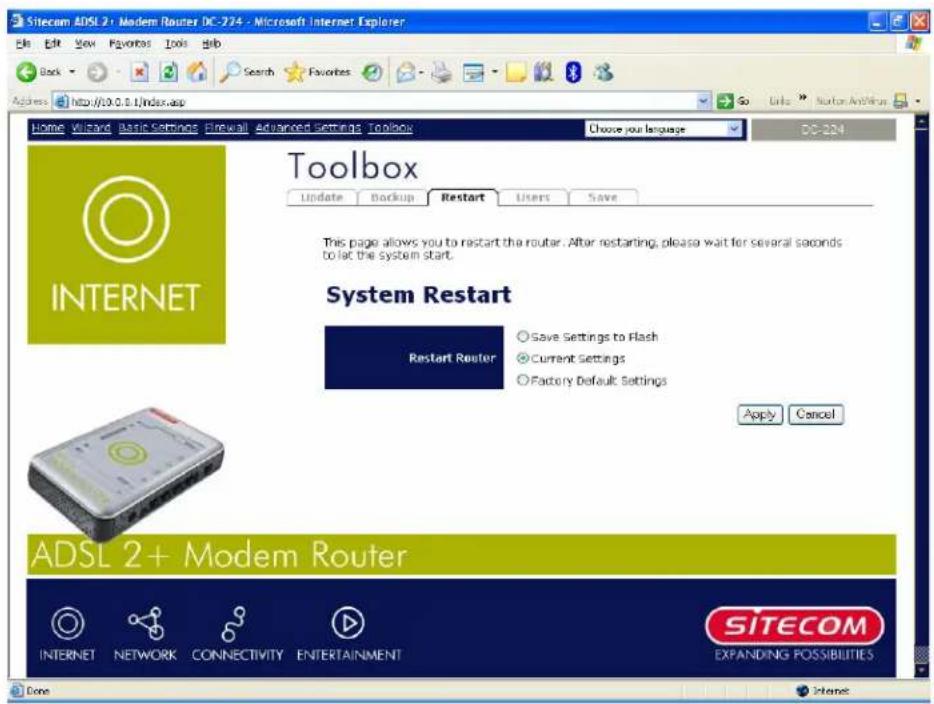This screenshot has width=934, height=704.
Task: Select Save Settings to Flash radio button
Action: coord(522,337)
